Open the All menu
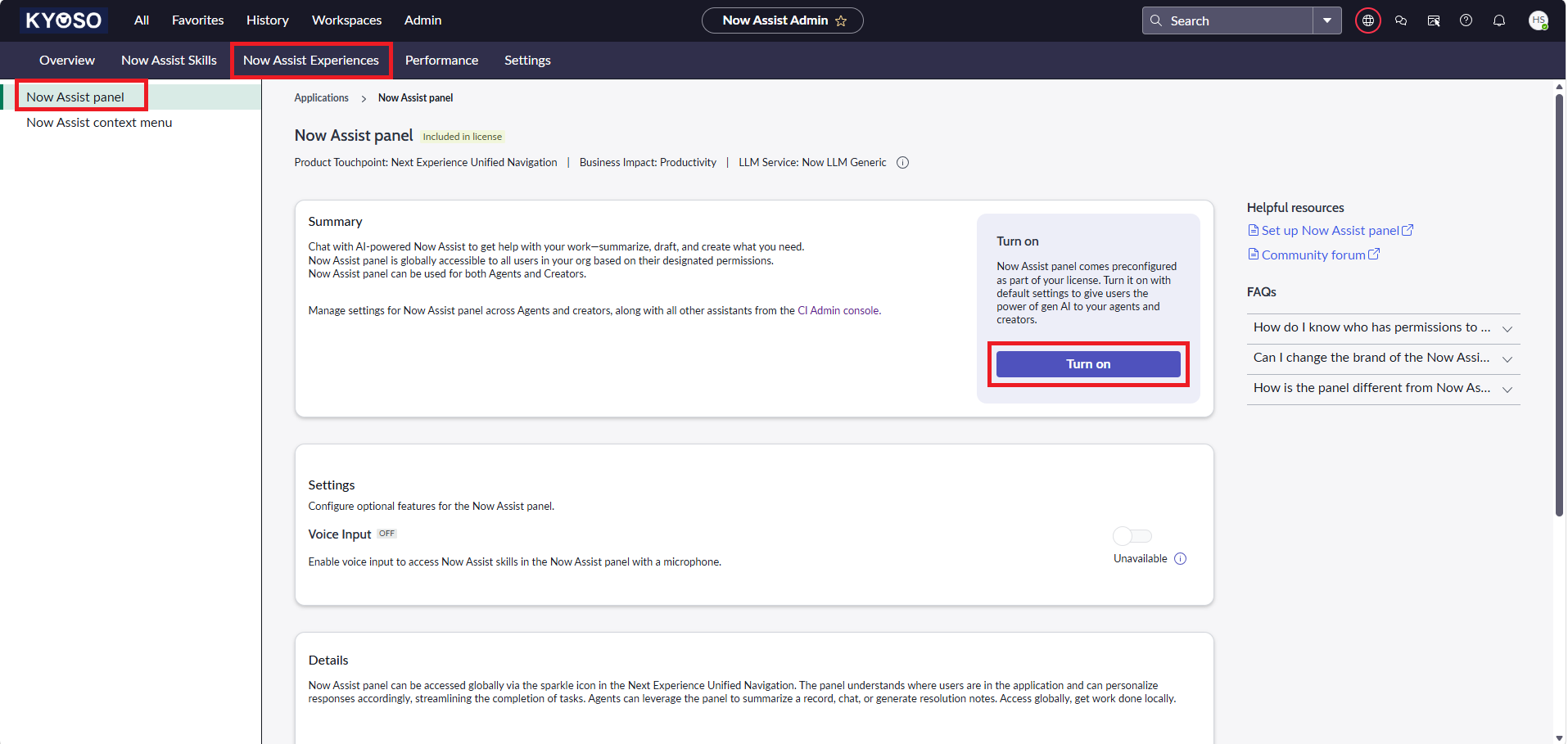Image resolution: width=1568 pixels, height=744 pixels. tap(142, 20)
